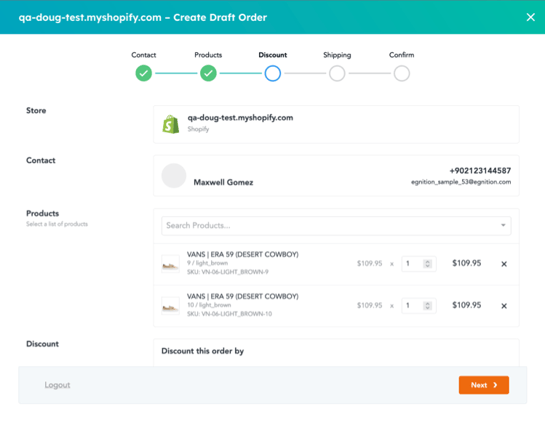
Task: Click Maxwell Gomez's avatar placeholder
Action: pyautogui.click(x=174, y=176)
